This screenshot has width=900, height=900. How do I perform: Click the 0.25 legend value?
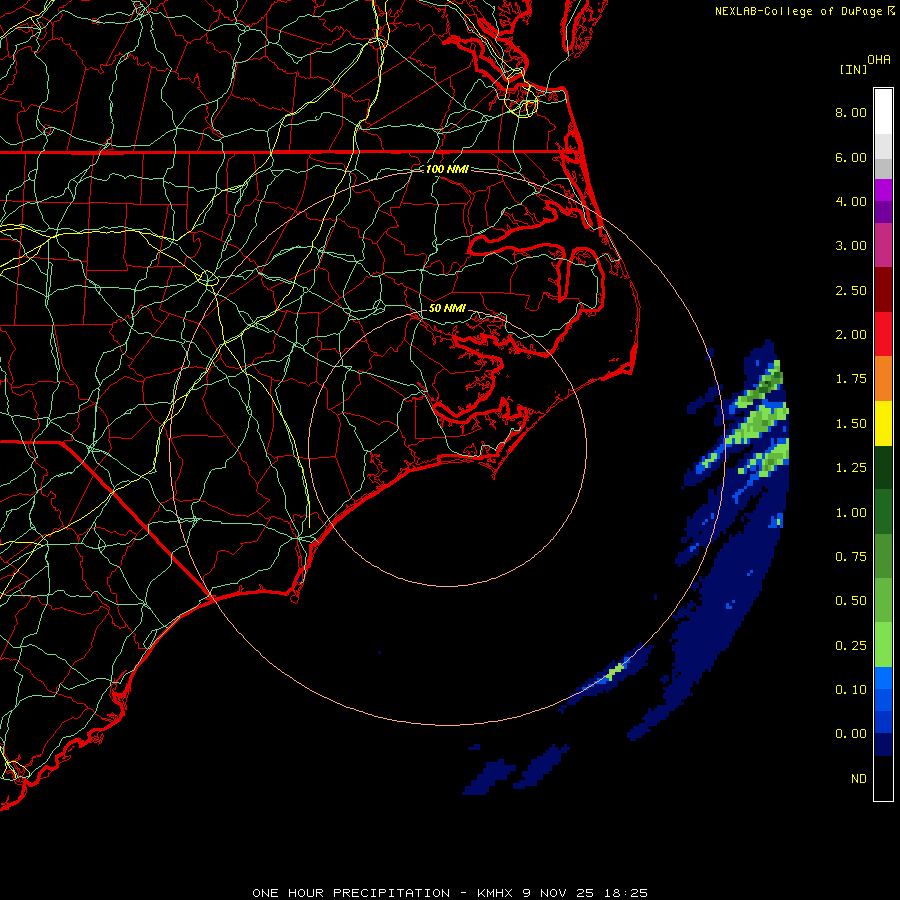(x=851, y=646)
